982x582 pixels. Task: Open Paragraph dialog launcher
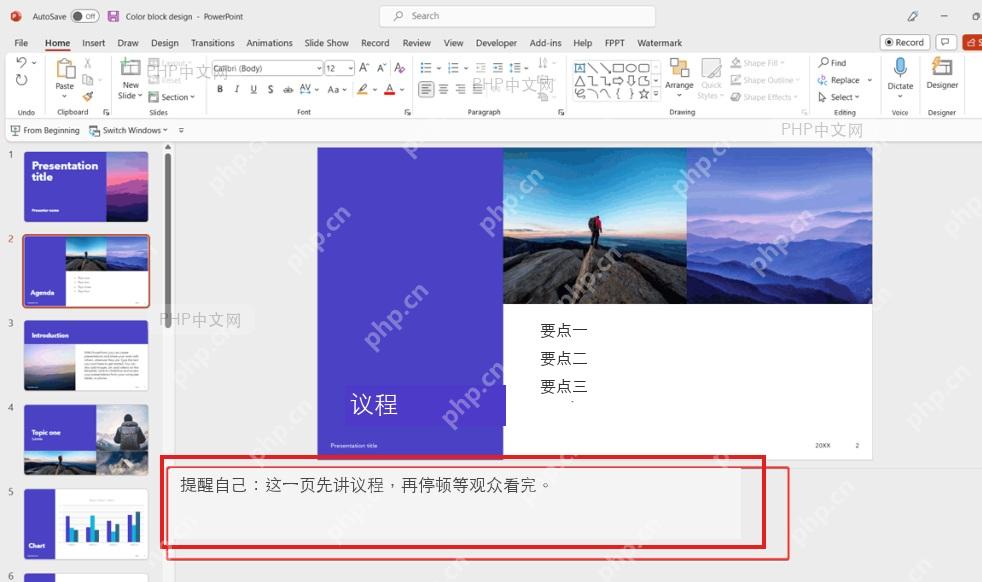coord(561,112)
